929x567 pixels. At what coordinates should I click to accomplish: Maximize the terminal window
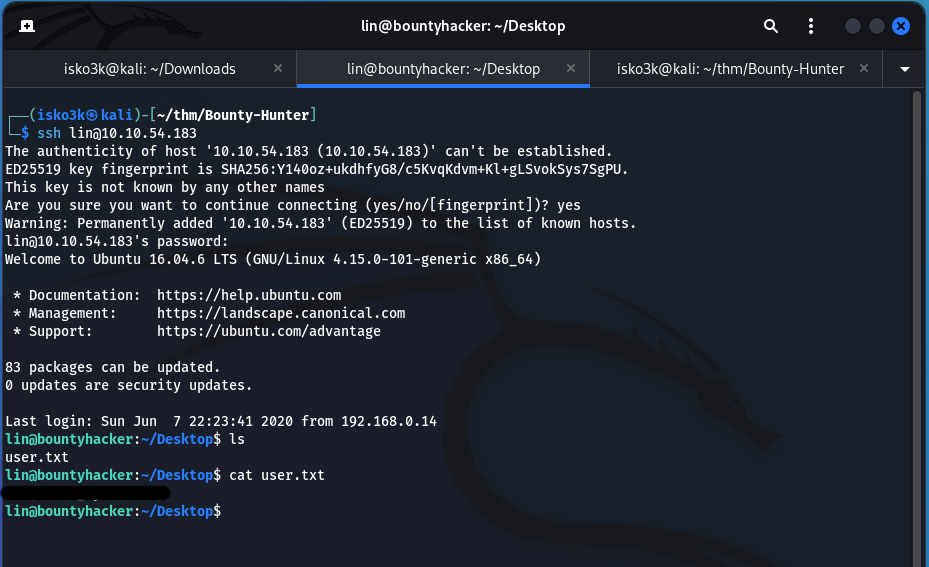(877, 26)
